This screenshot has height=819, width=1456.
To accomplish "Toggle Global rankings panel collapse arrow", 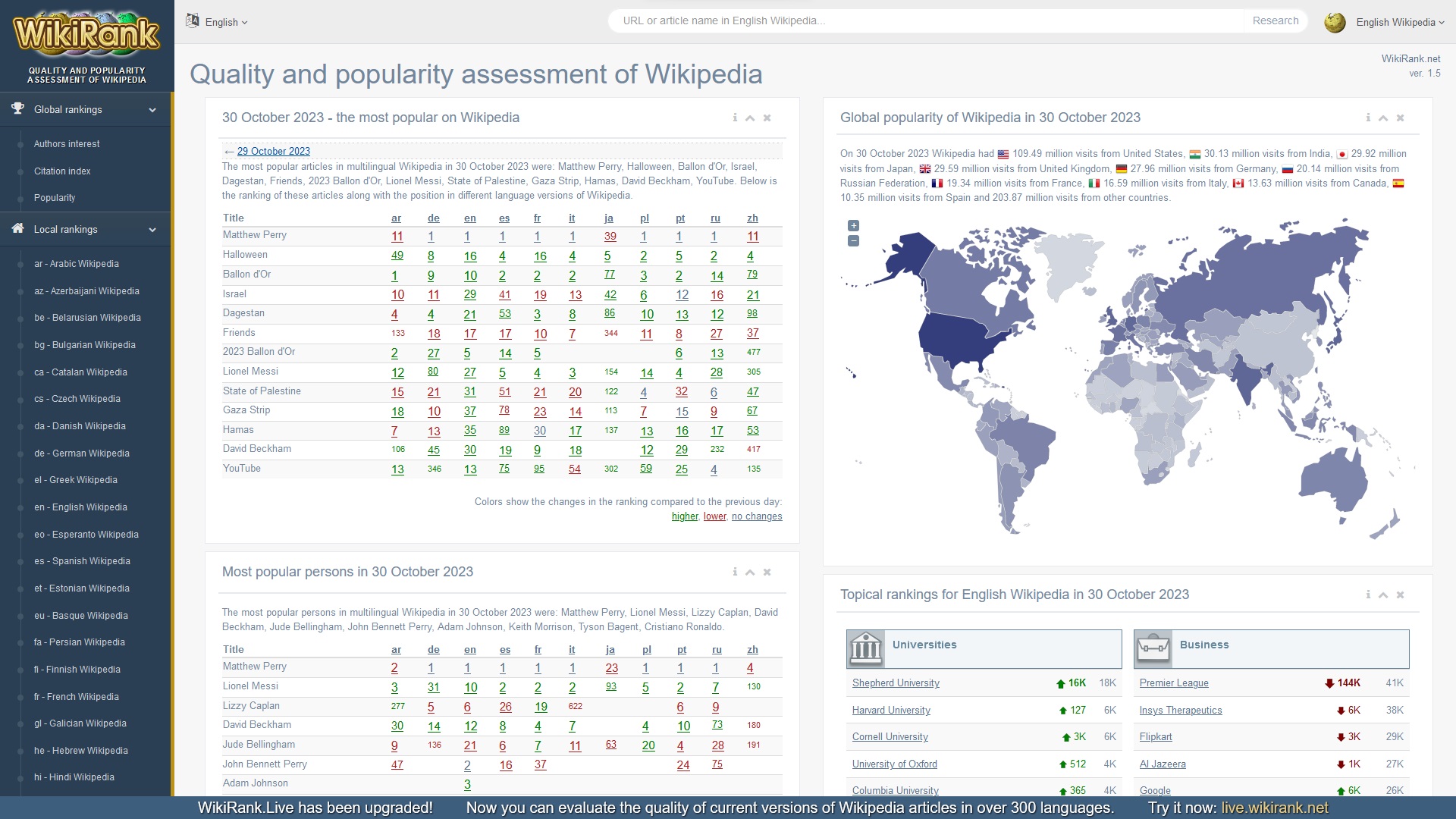I will [x=153, y=110].
